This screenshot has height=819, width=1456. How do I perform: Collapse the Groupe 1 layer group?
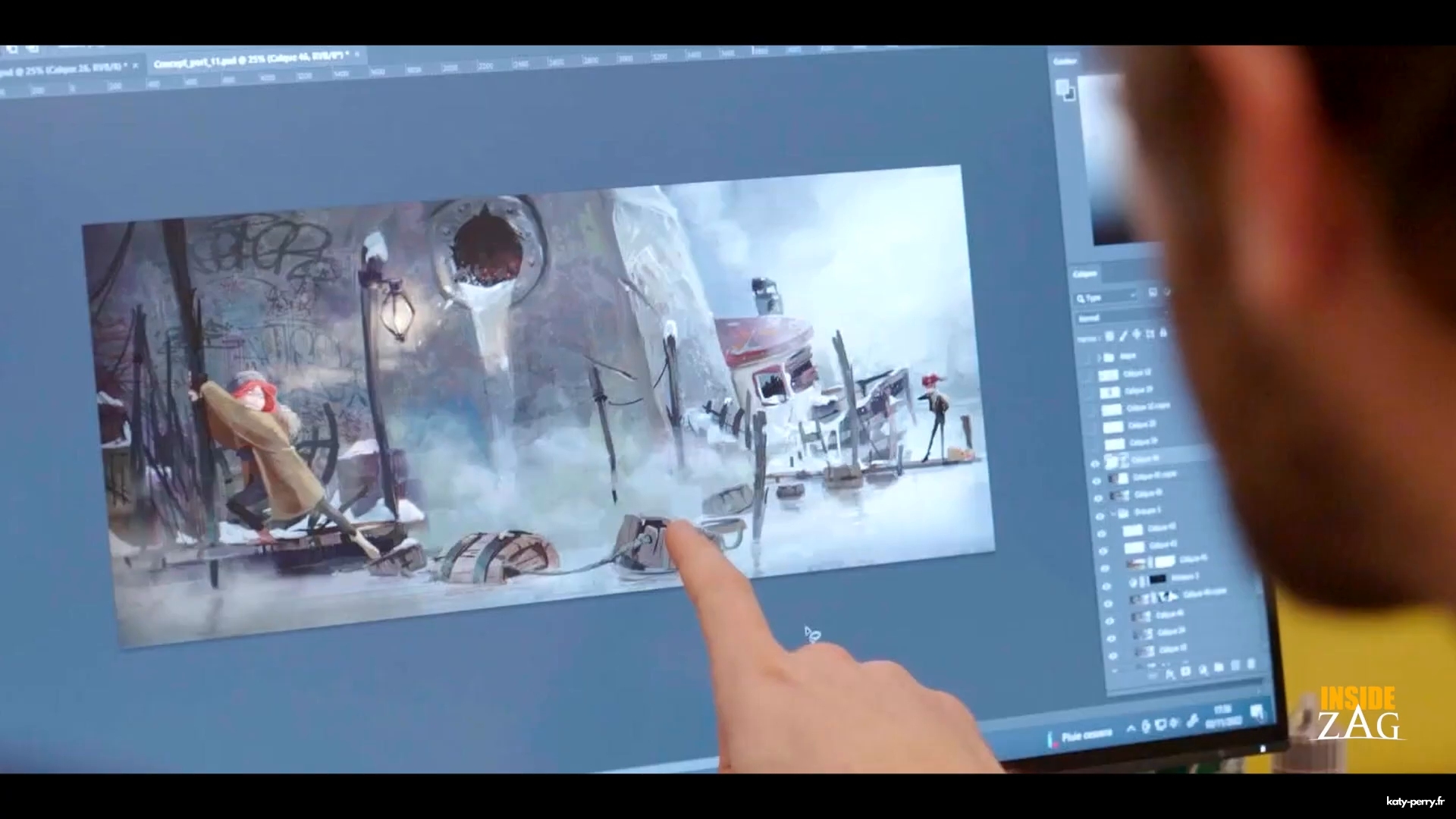point(1112,513)
